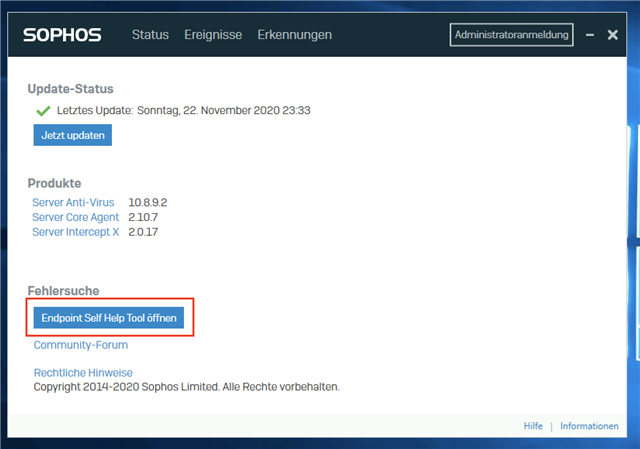Open the Hilfe link
The image size is (640, 449).
pos(533,426)
